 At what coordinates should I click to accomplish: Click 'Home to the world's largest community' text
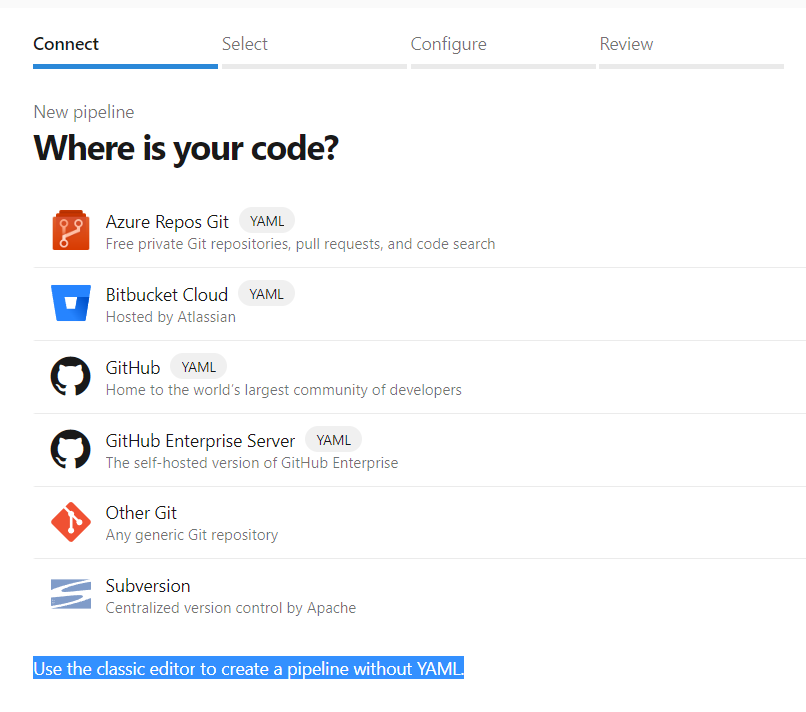tap(284, 390)
